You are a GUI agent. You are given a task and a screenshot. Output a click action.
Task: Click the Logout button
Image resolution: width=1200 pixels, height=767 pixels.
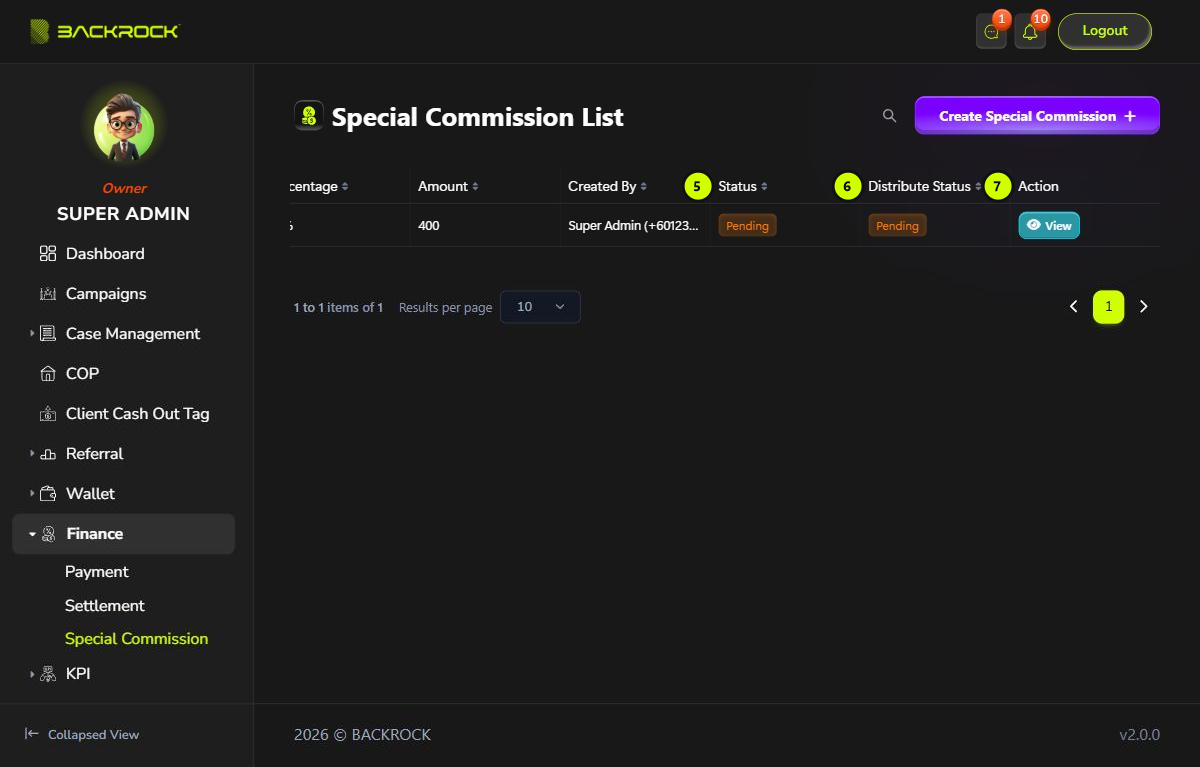pos(1105,31)
